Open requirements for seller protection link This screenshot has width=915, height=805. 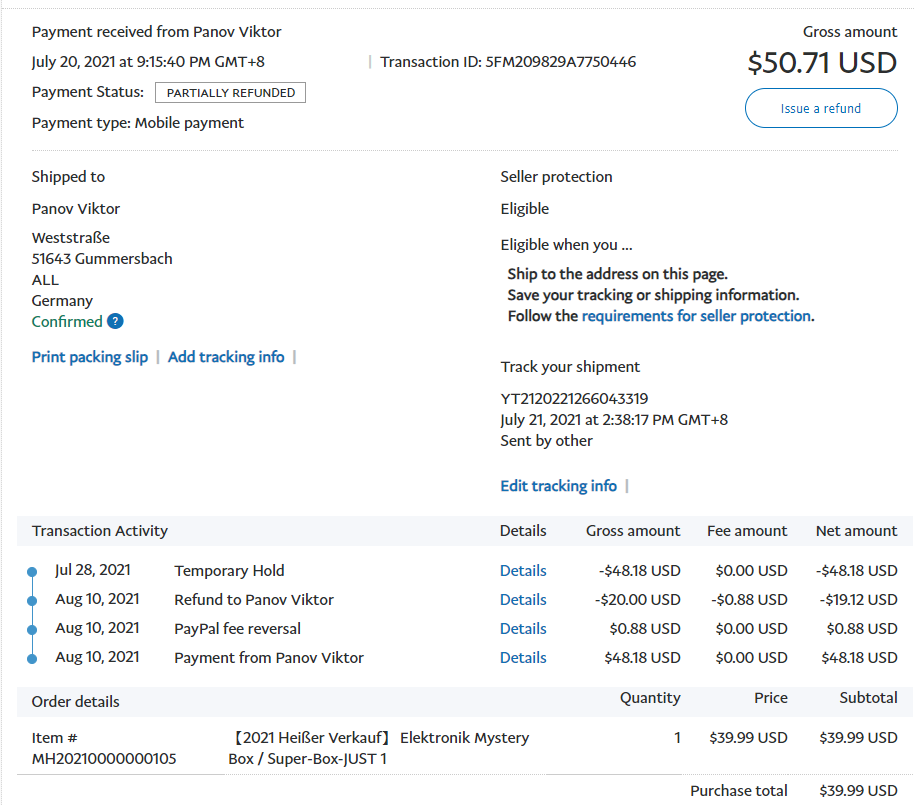tap(696, 316)
